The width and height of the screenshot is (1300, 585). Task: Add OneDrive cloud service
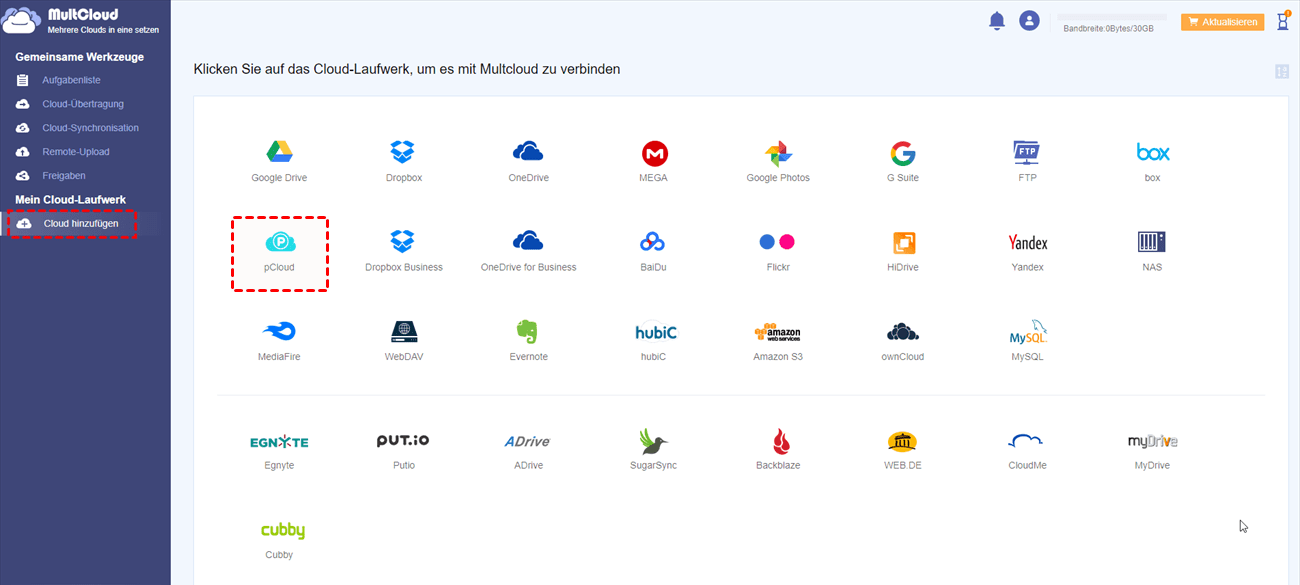(528, 152)
